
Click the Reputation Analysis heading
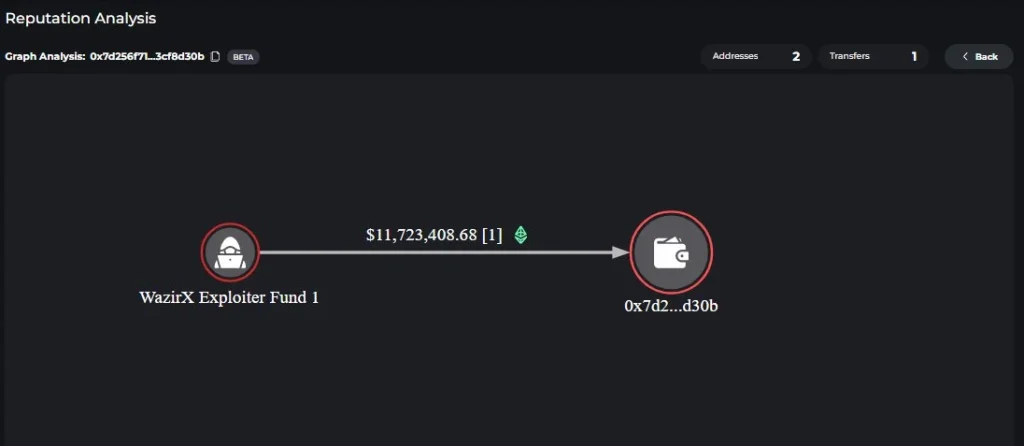pyautogui.click(x=80, y=18)
